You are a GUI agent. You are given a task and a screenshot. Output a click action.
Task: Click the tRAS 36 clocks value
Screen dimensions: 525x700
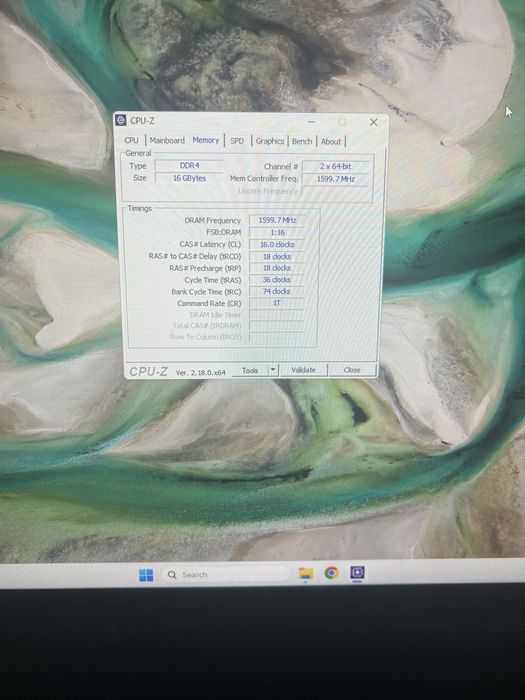coord(277,279)
